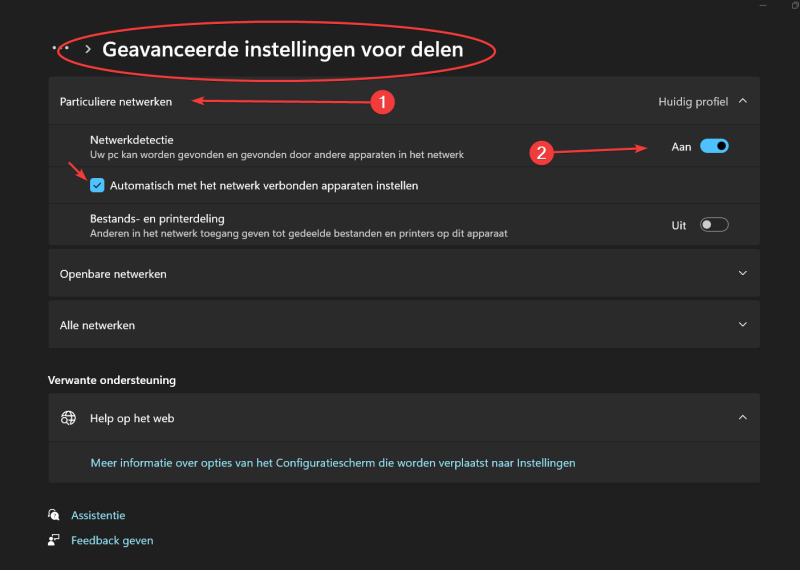Click the Huidig profiel label
Screen dimensions: 800x570
[x=693, y=102]
